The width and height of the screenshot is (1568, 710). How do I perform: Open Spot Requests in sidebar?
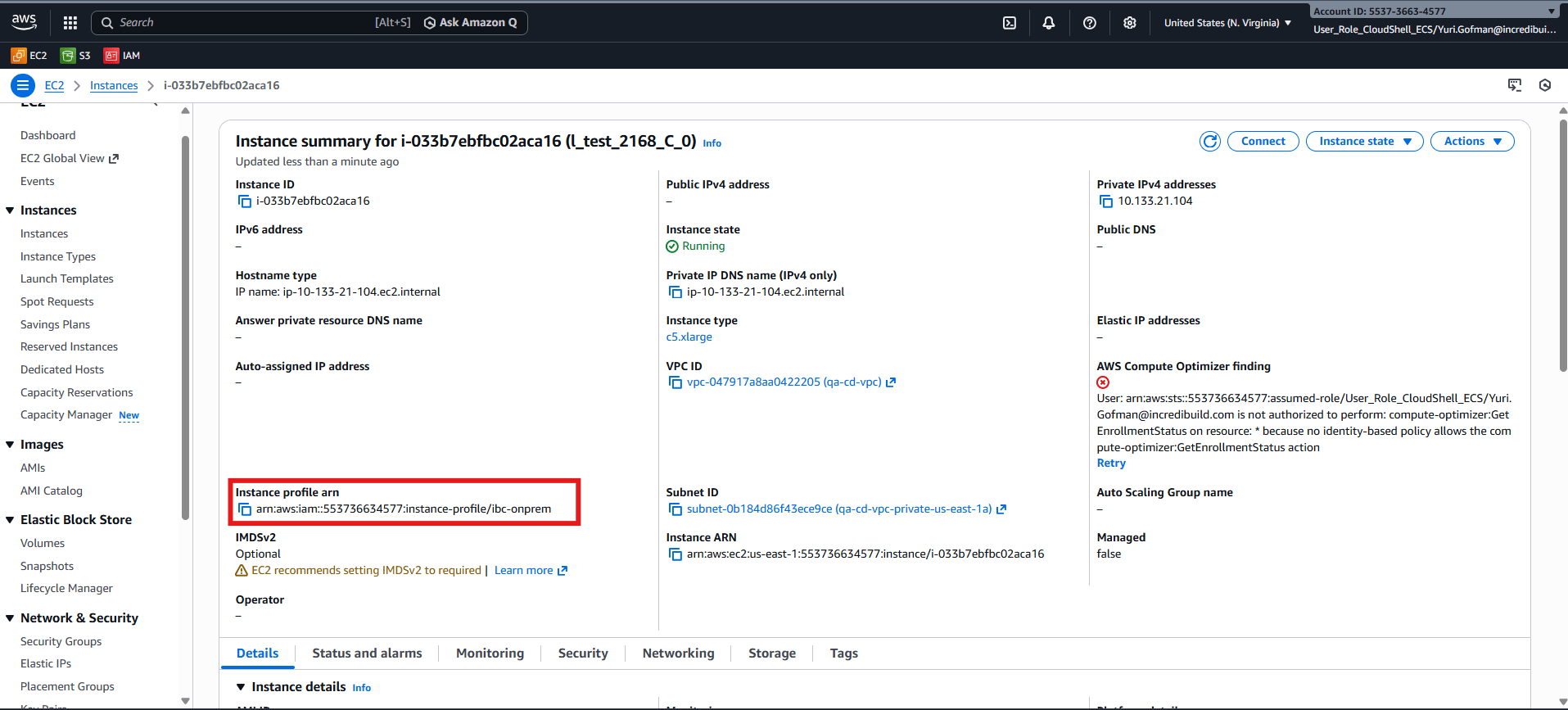tap(57, 302)
